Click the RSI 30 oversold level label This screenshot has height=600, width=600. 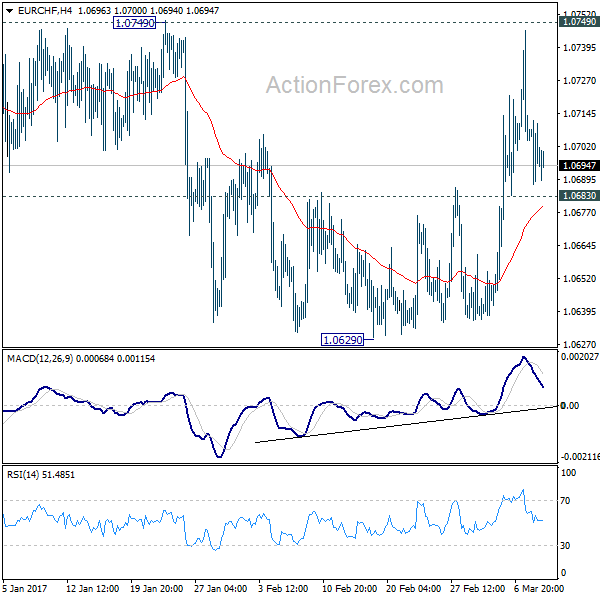tap(565, 546)
